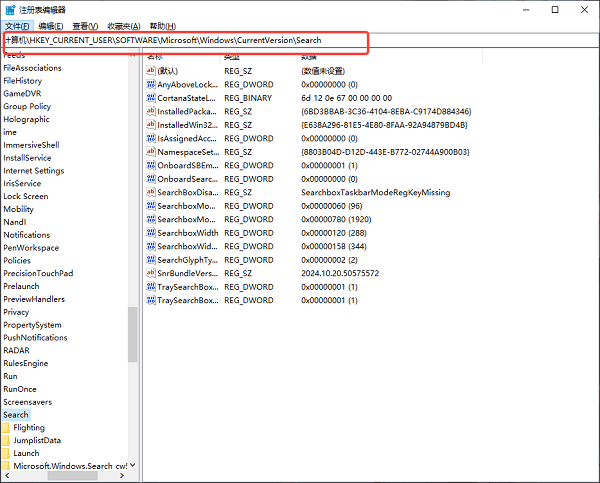This screenshot has height=483, width=600.
Task: Click the NamespaceSet string value icon
Action: coord(151,152)
